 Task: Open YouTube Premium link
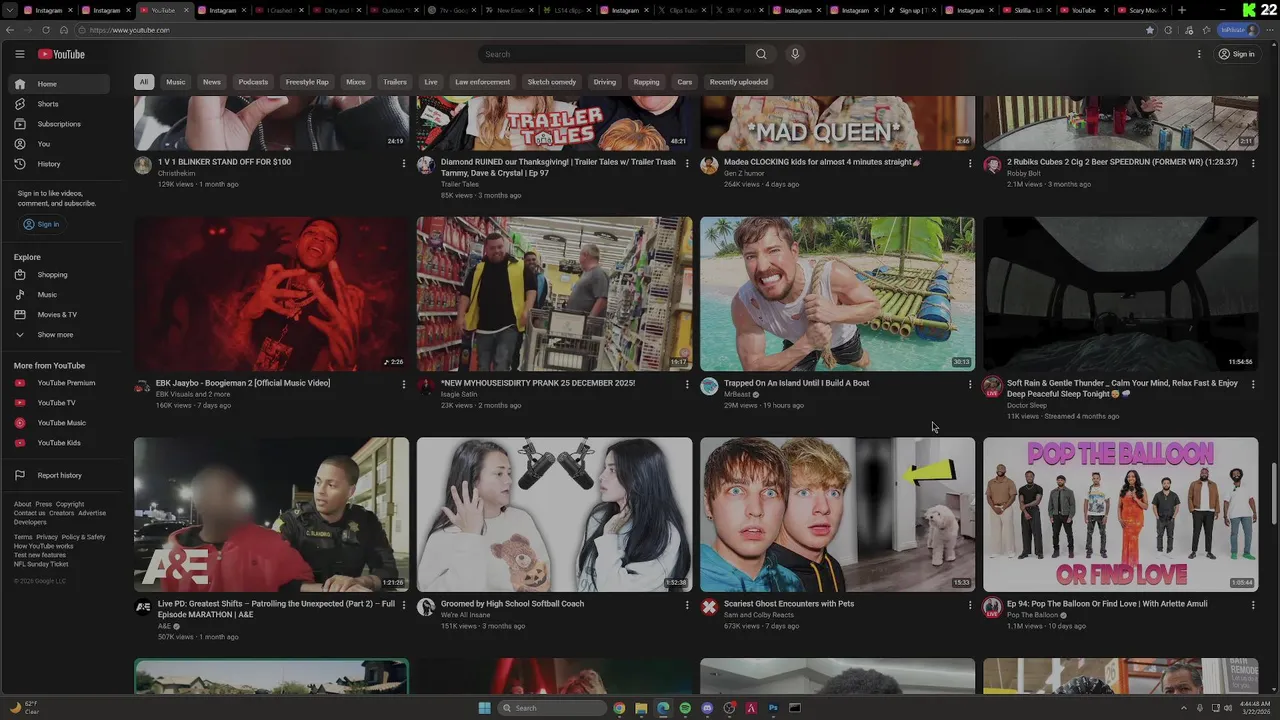59,383
